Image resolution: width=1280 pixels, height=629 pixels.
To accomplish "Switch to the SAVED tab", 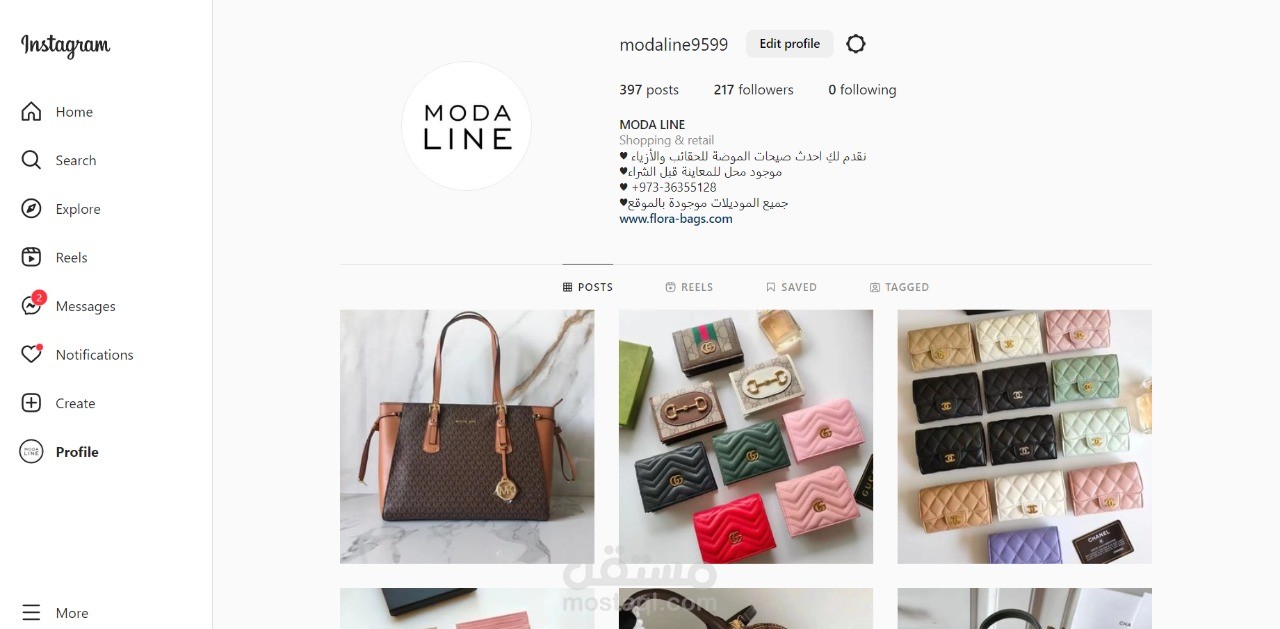I will 791,287.
